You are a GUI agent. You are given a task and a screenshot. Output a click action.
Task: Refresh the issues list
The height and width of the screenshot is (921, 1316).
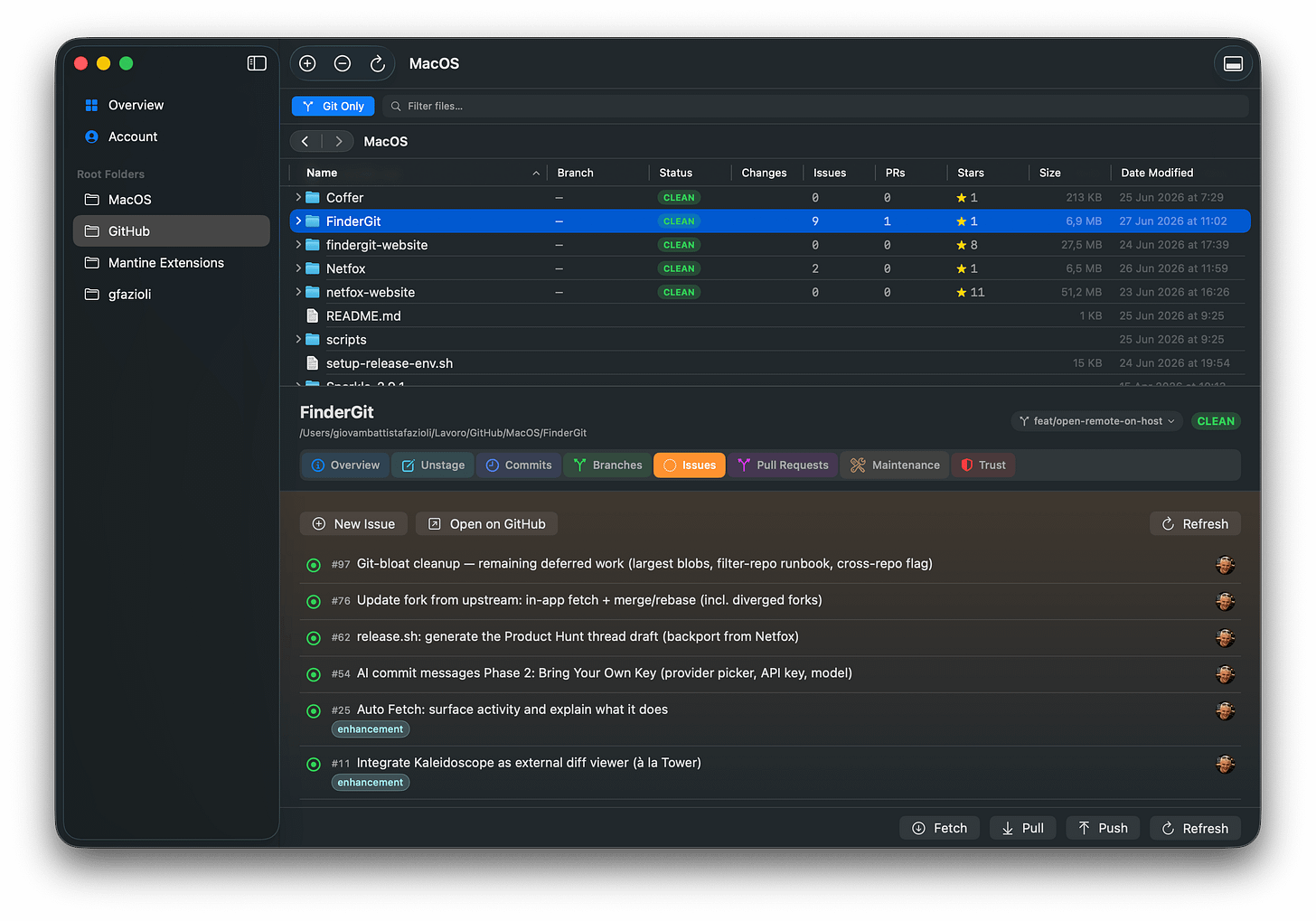coord(1195,523)
